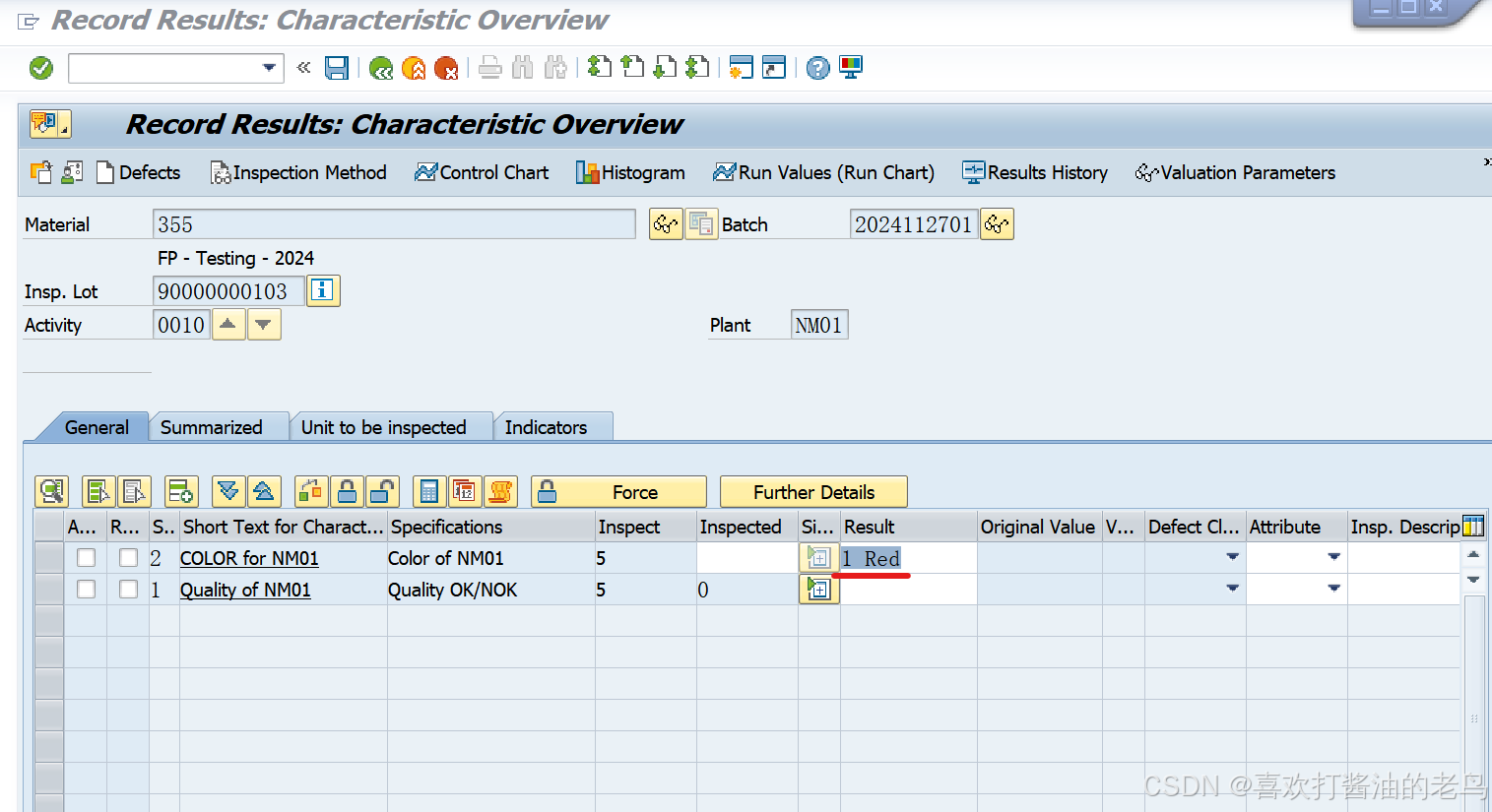Click the green checkmark Enter icon
This screenshot has height=812, width=1492.
pyautogui.click(x=41, y=68)
